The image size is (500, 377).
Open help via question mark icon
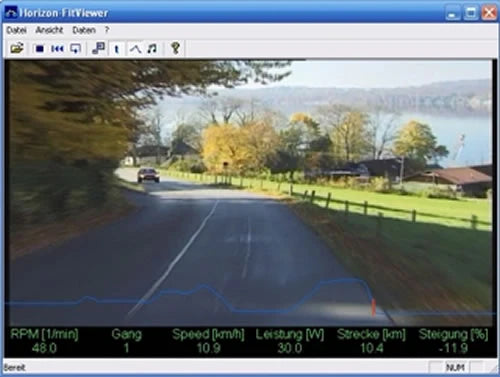176,49
